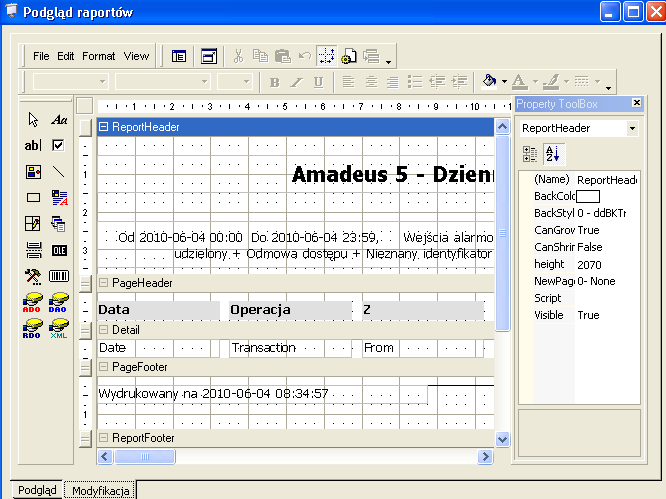
Task: Select the ActiveX hammer tool
Action: 33,276
